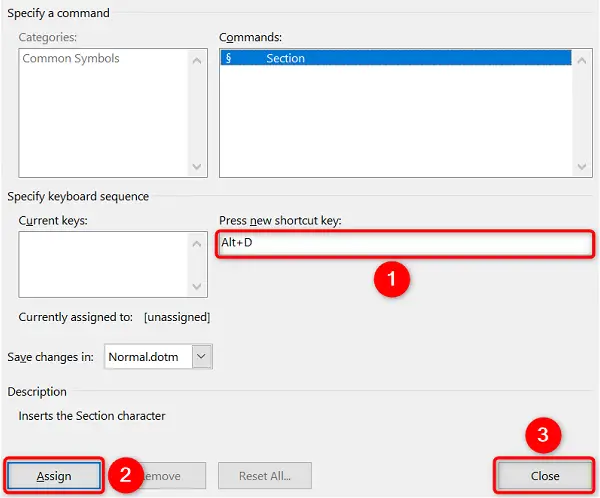Click the red step 2 marker
The width and height of the screenshot is (600, 498).
click(126, 475)
